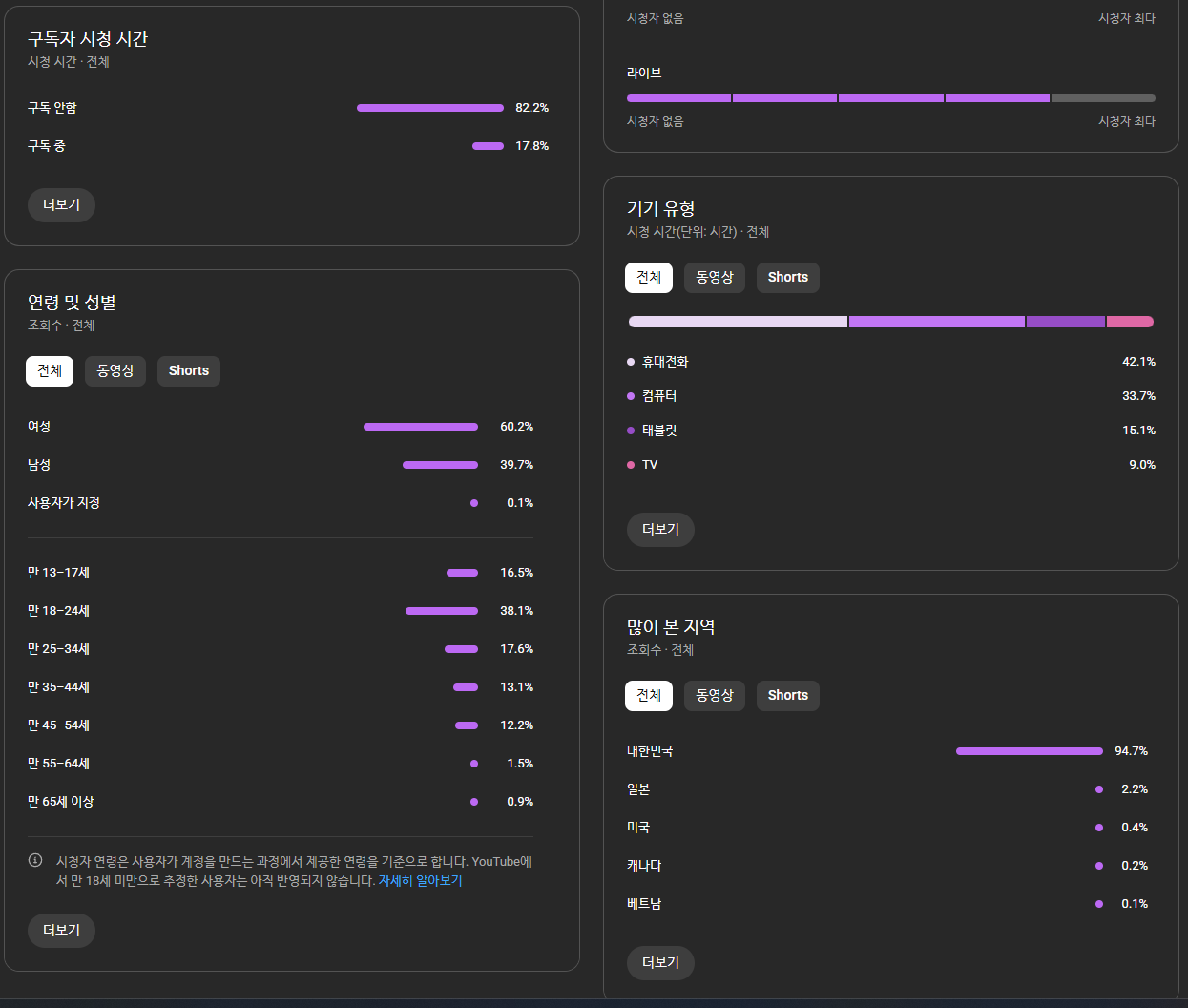Screen dimensions: 1188x1008
Task: Click the pink TV legend dot
Action: point(631,465)
